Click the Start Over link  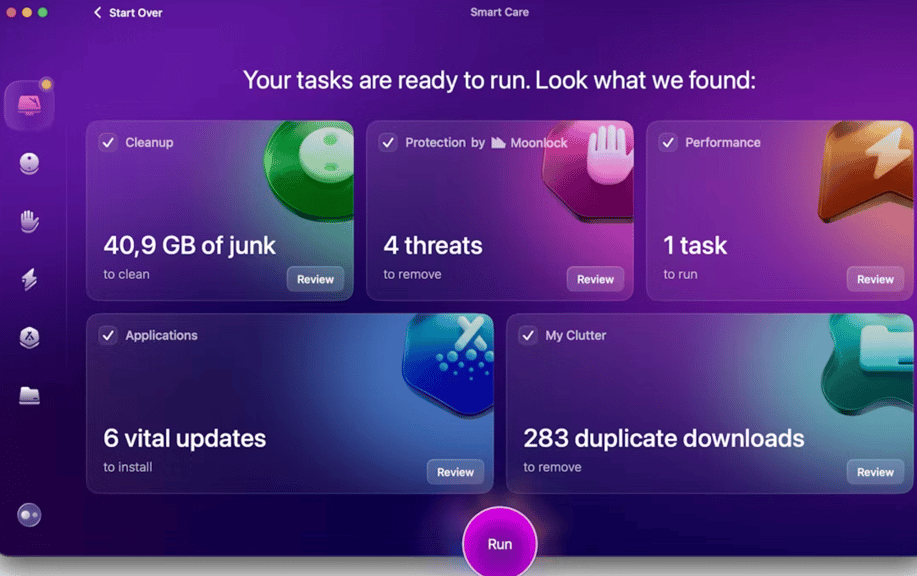pyautogui.click(x=136, y=13)
